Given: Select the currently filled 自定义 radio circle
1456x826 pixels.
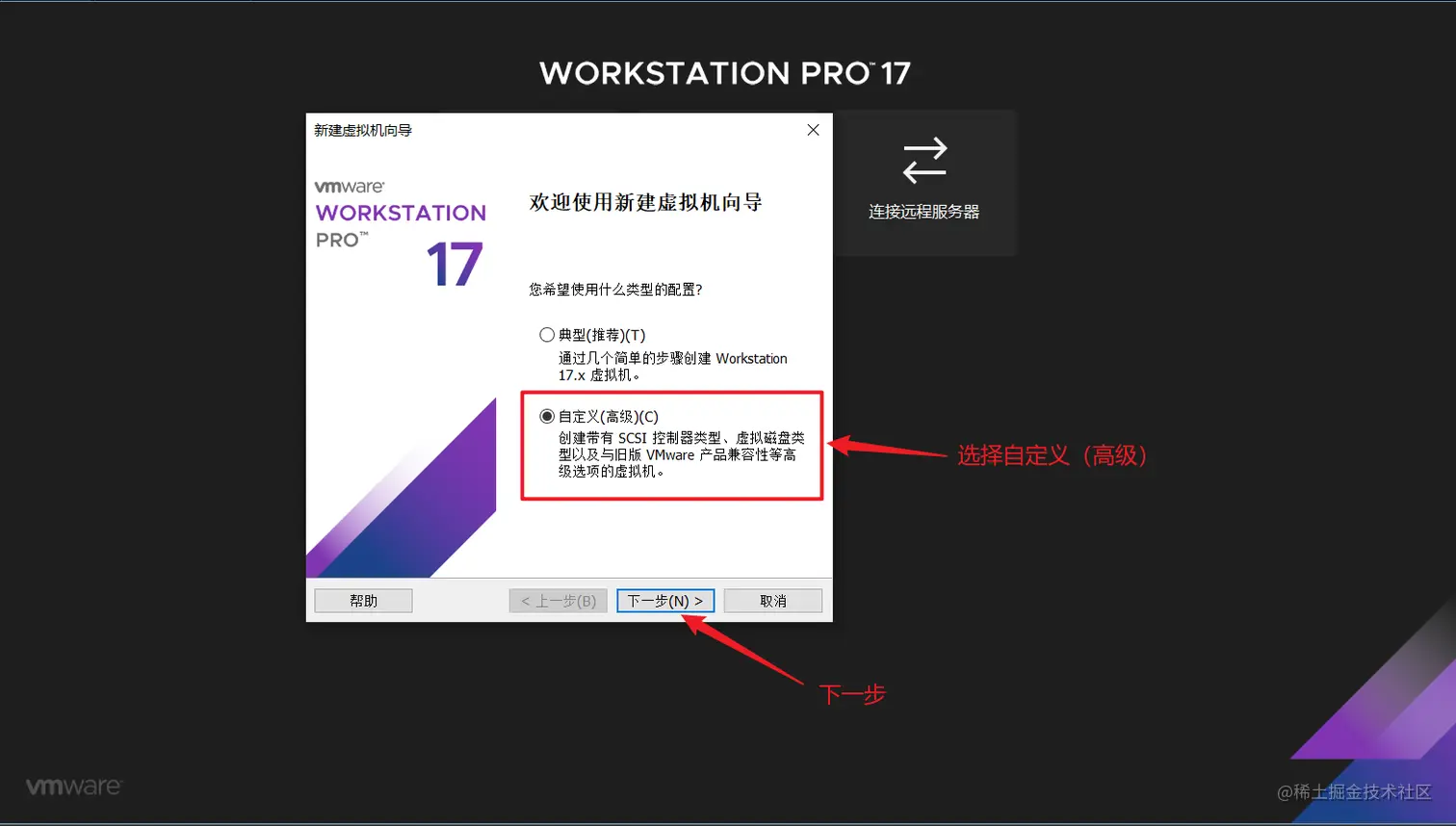Looking at the screenshot, I should click(545, 416).
